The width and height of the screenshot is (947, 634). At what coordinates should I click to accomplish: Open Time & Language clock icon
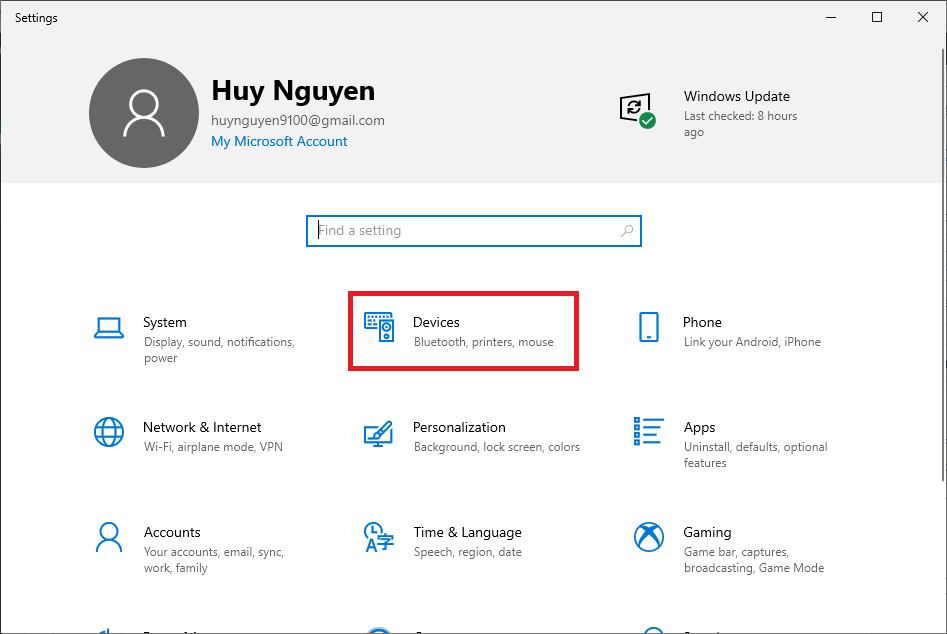[x=380, y=537]
